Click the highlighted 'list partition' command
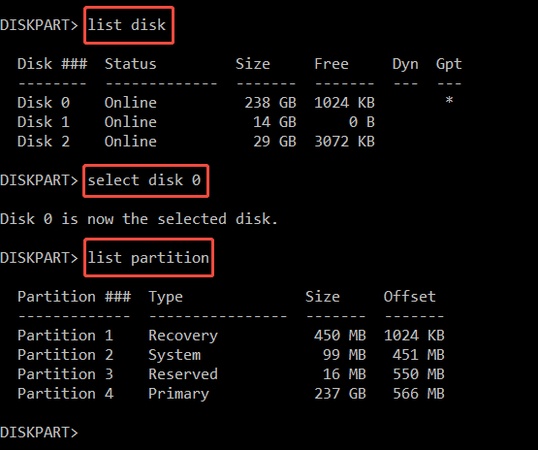This screenshot has width=538, height=450. click(x=149, y=258)
